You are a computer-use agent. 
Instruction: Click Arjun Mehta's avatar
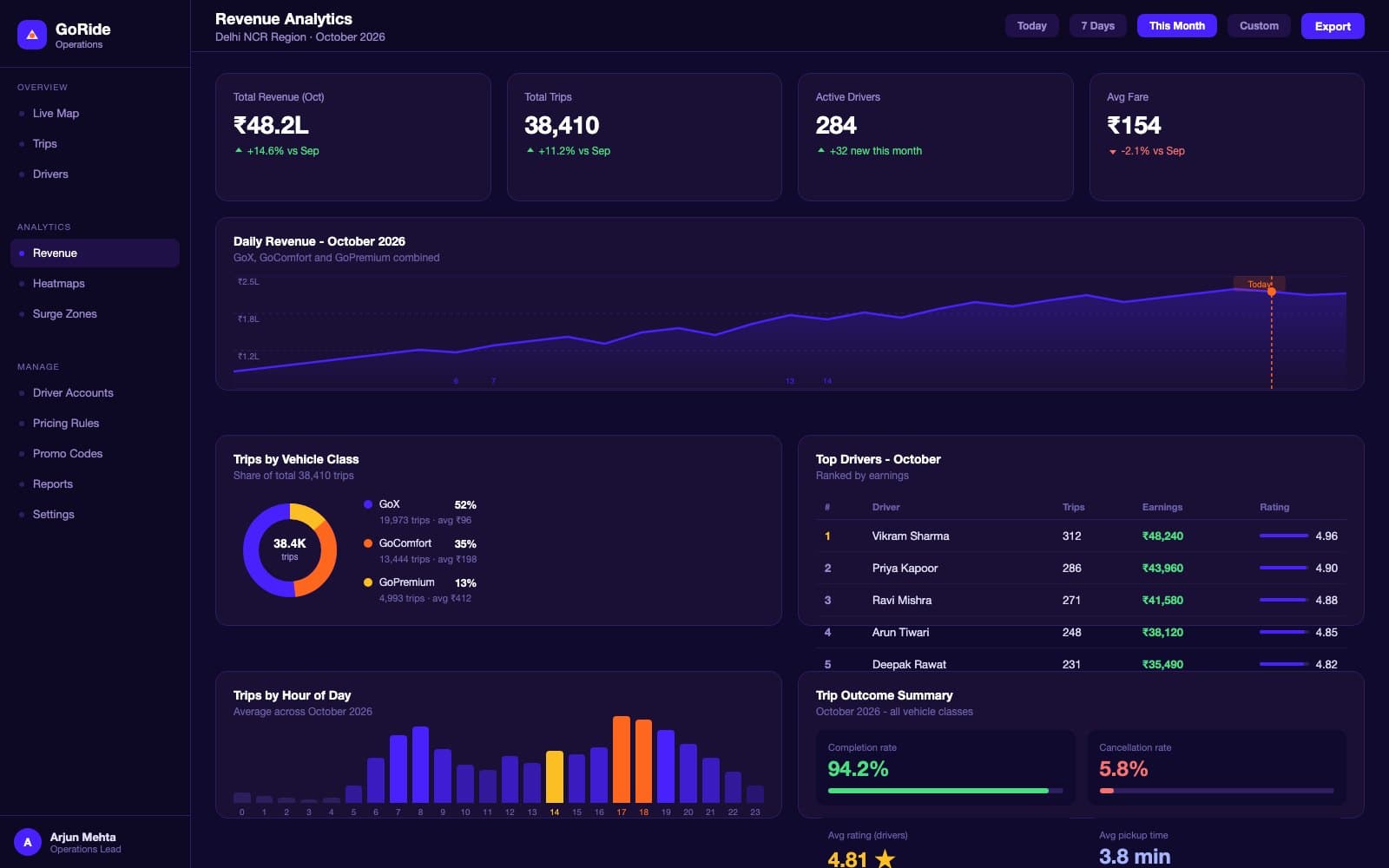point(28,842)
